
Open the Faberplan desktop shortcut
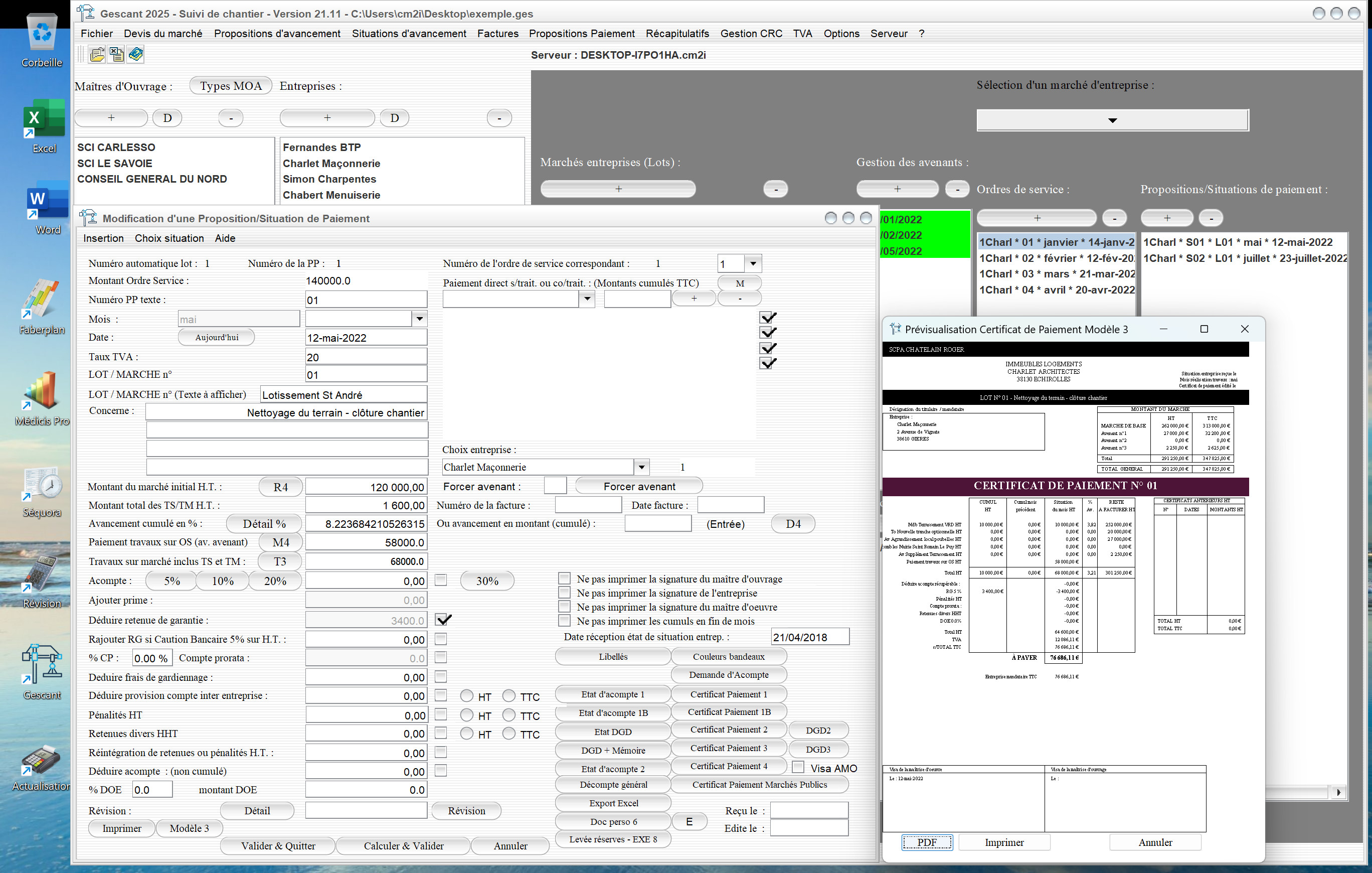pos(42,307)
